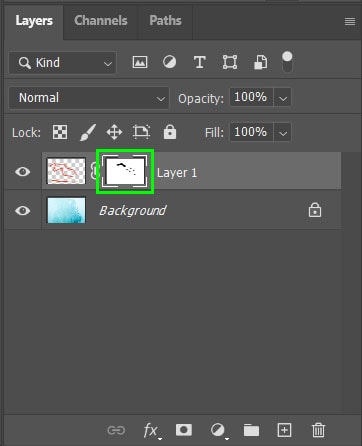Filter layers by pixel layer icon

pos(140,62)
